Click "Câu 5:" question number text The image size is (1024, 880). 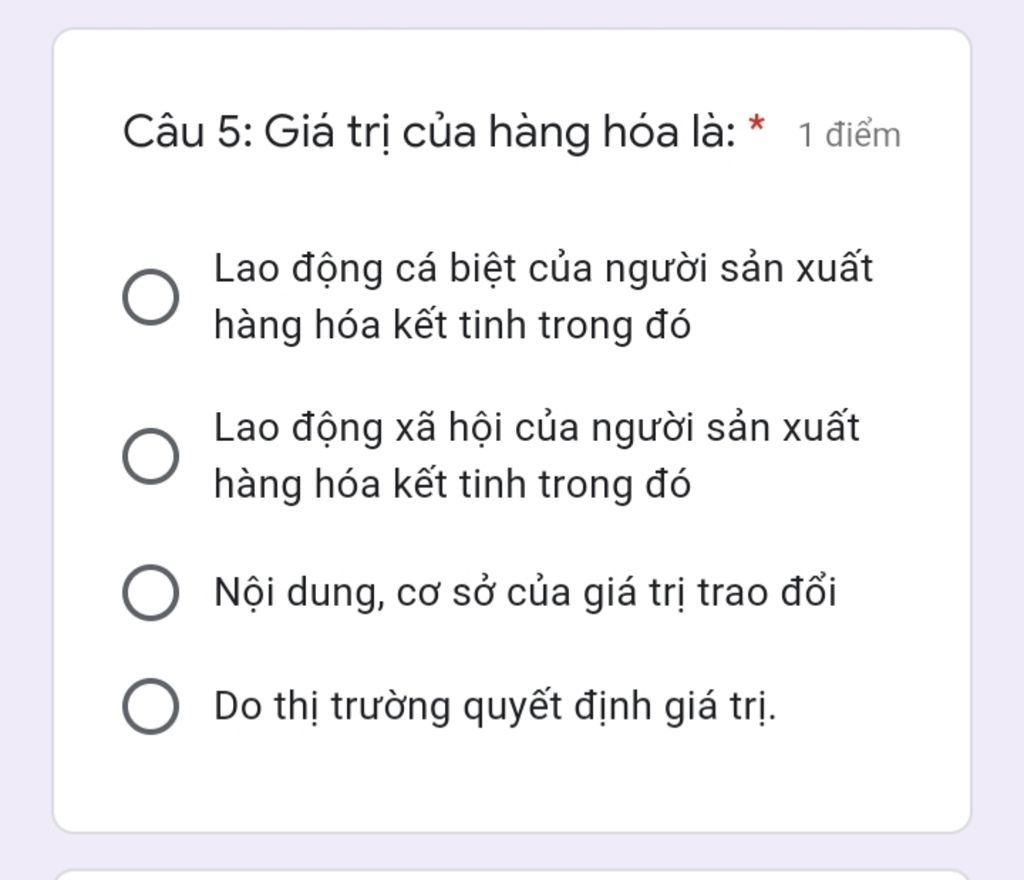[188, 131]
